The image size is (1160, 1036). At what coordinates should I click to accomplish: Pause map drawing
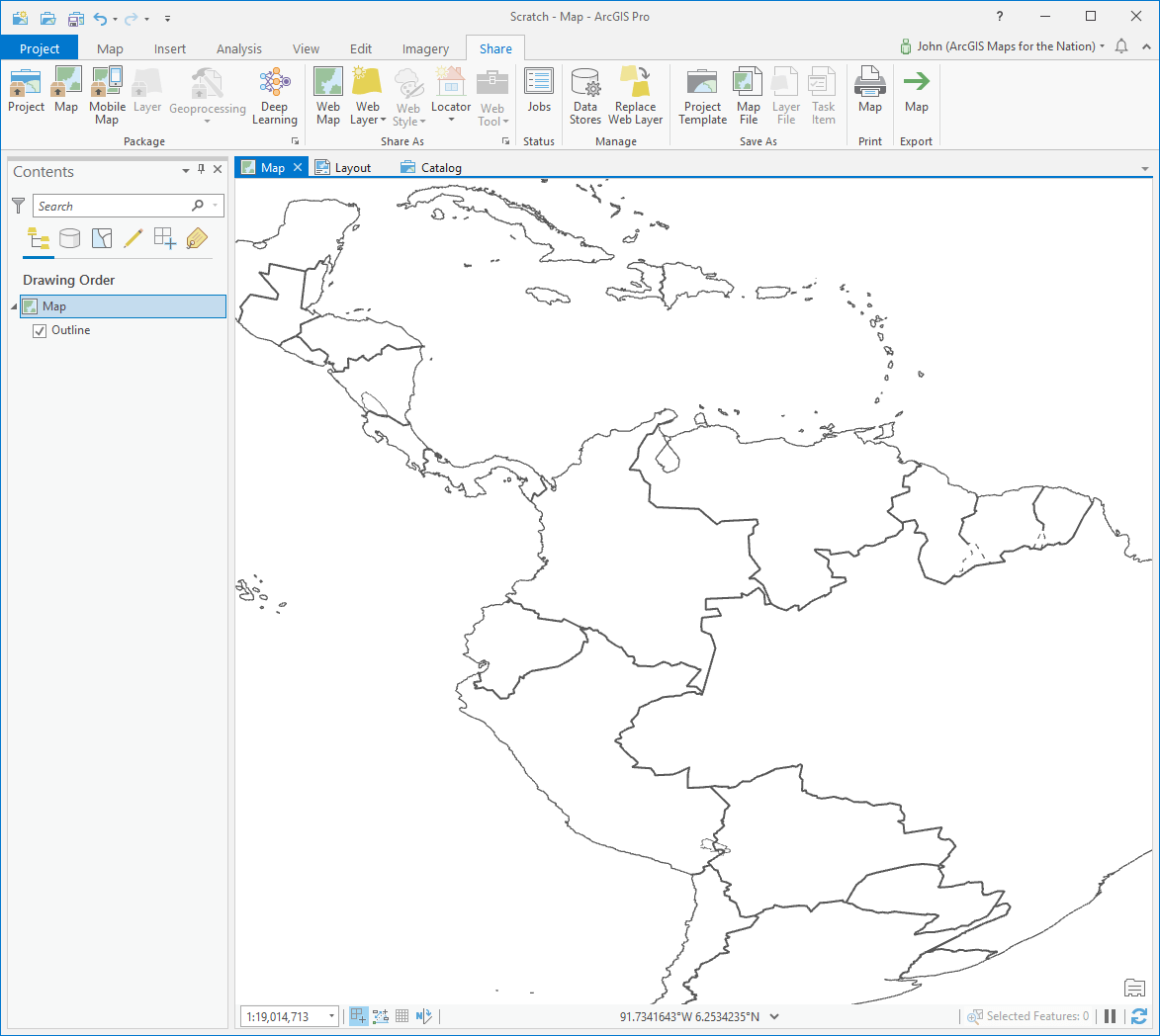1110,1016
